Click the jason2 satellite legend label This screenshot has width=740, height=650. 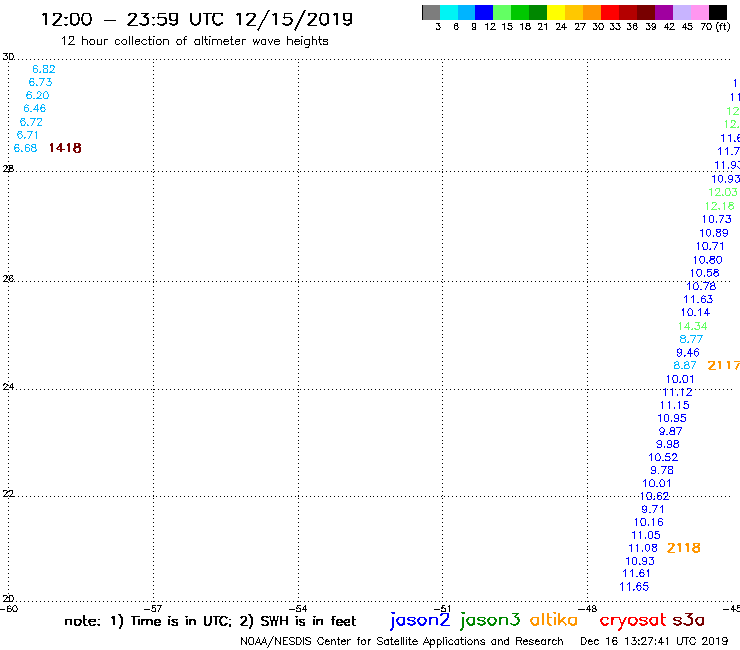click(420, 620)
